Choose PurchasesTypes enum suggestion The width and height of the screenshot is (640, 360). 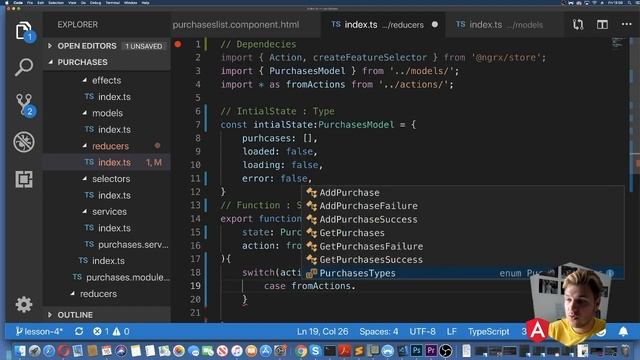tap(462, 273)
